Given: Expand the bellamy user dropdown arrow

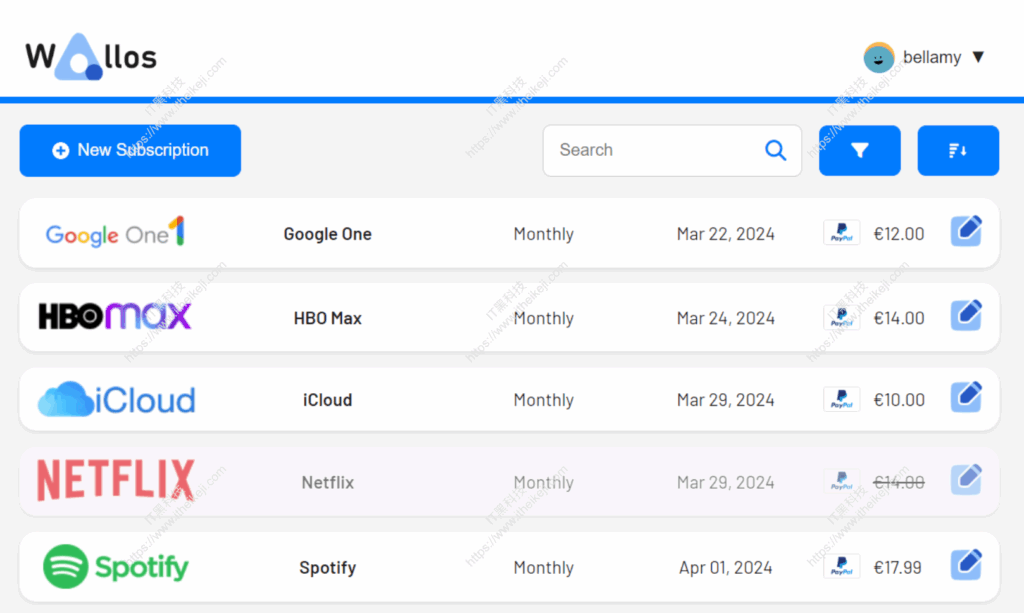Looking at the screenshot, I should click(x=978, y=57).
